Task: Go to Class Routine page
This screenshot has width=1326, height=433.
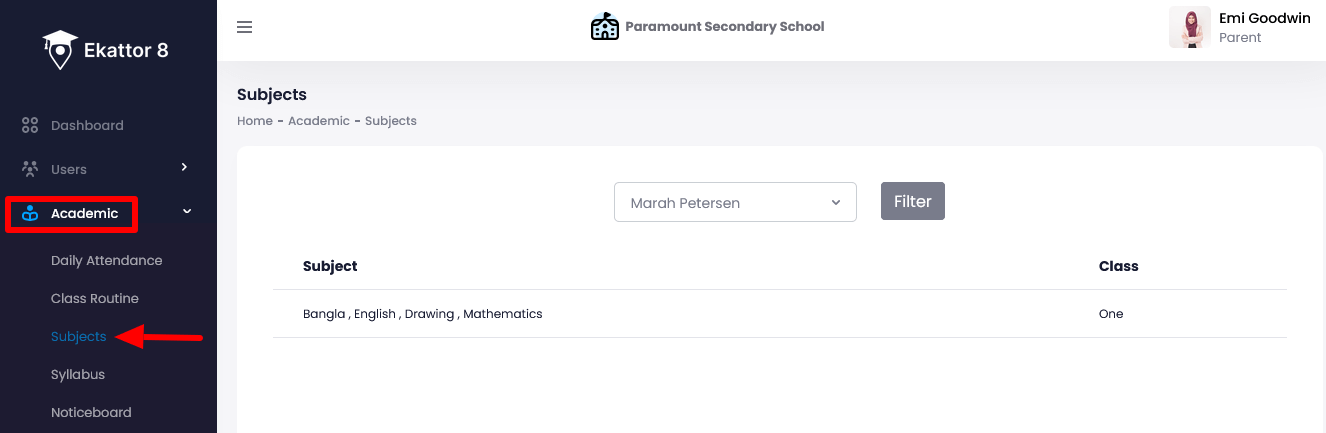Action: [95, 298]
